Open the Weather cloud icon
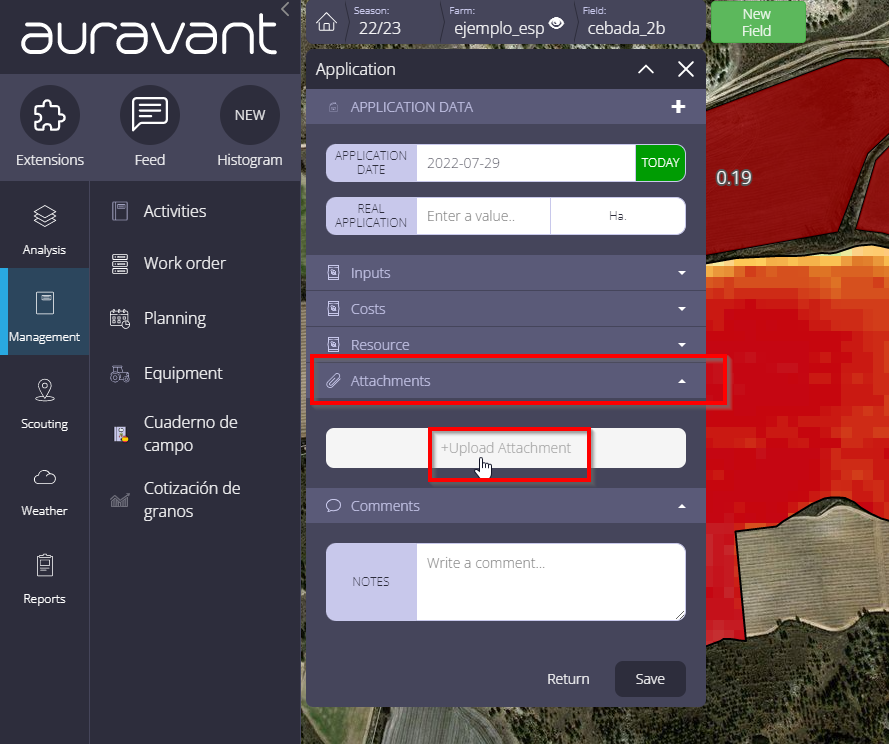This screenshot has height=744, width=889. click(x=45, y=477)
